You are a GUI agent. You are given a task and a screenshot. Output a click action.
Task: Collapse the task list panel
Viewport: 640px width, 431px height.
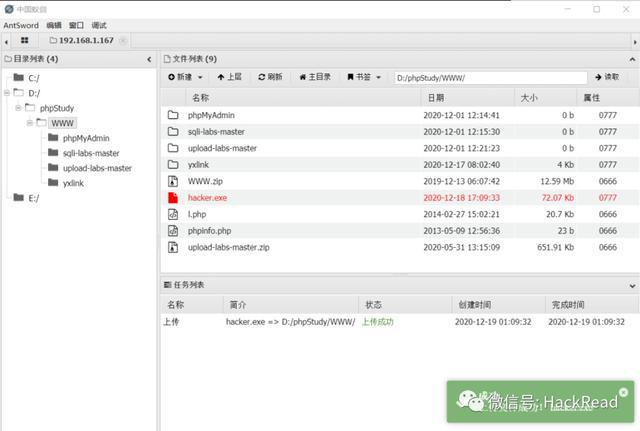click(x=632, y=286)
